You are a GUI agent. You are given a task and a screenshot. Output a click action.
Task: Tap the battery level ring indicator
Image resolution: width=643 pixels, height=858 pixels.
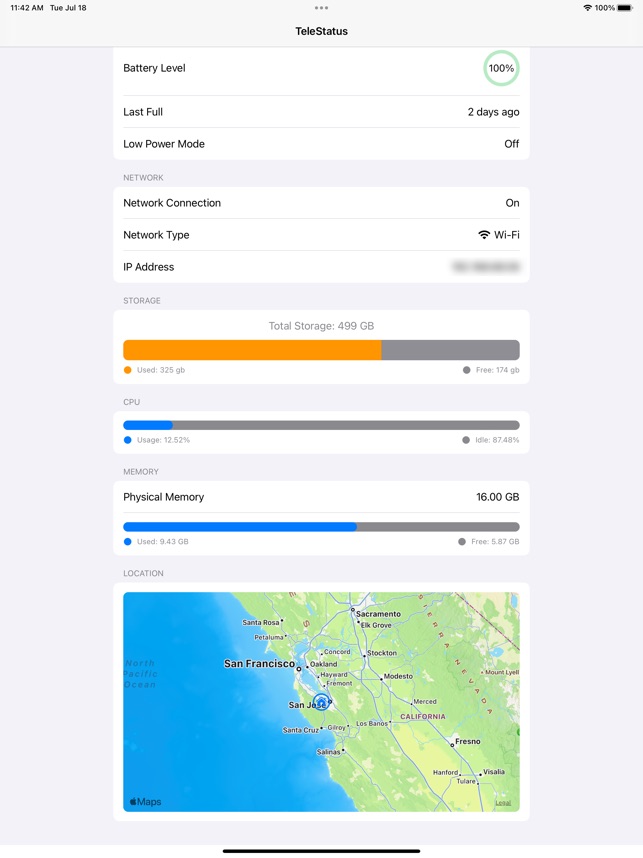coord(501,68)
